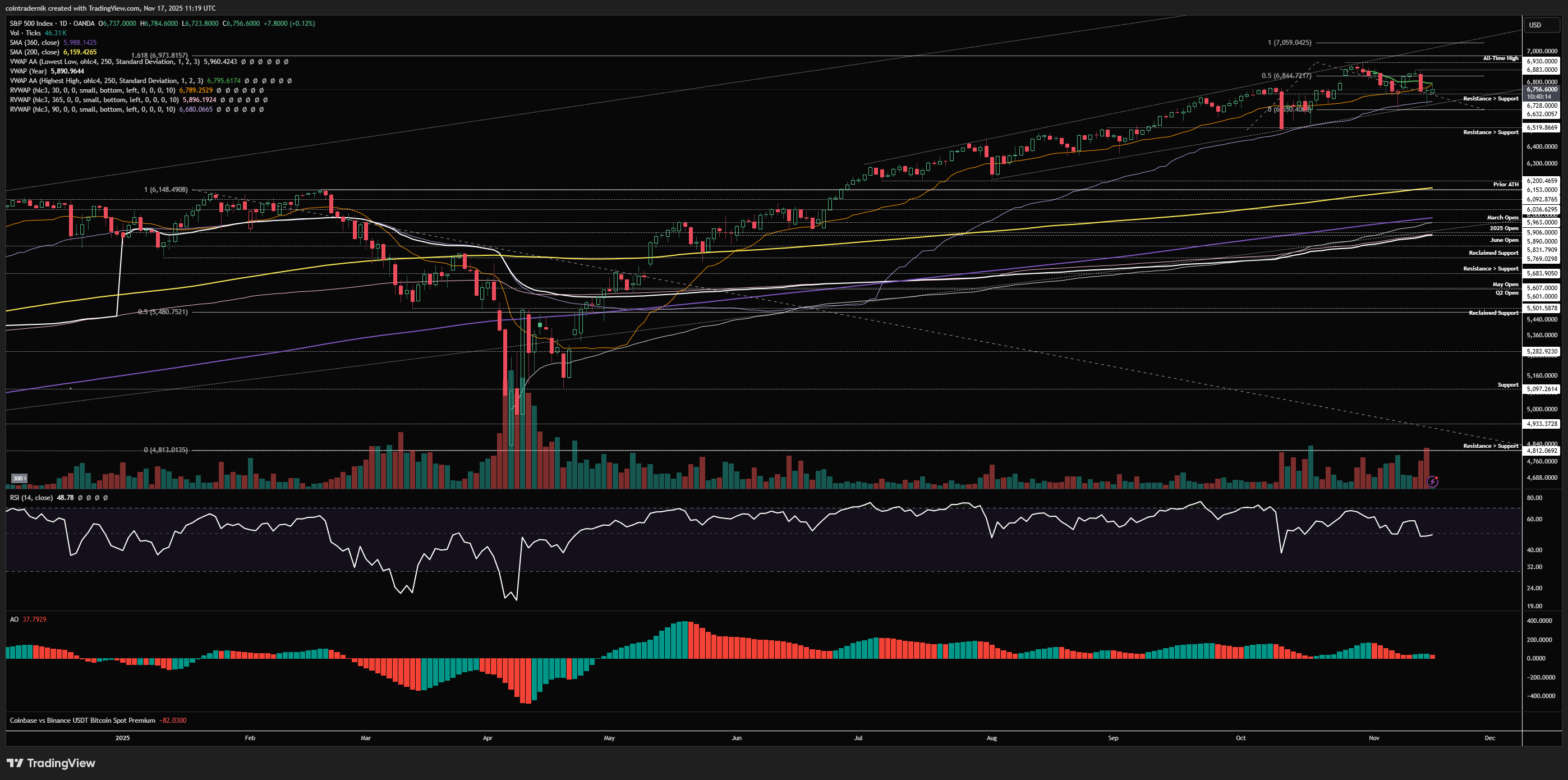Select the SMA (200, close) legend
Image resolution: width=1568 pixels, height=780 pixels.
(35, 52)
